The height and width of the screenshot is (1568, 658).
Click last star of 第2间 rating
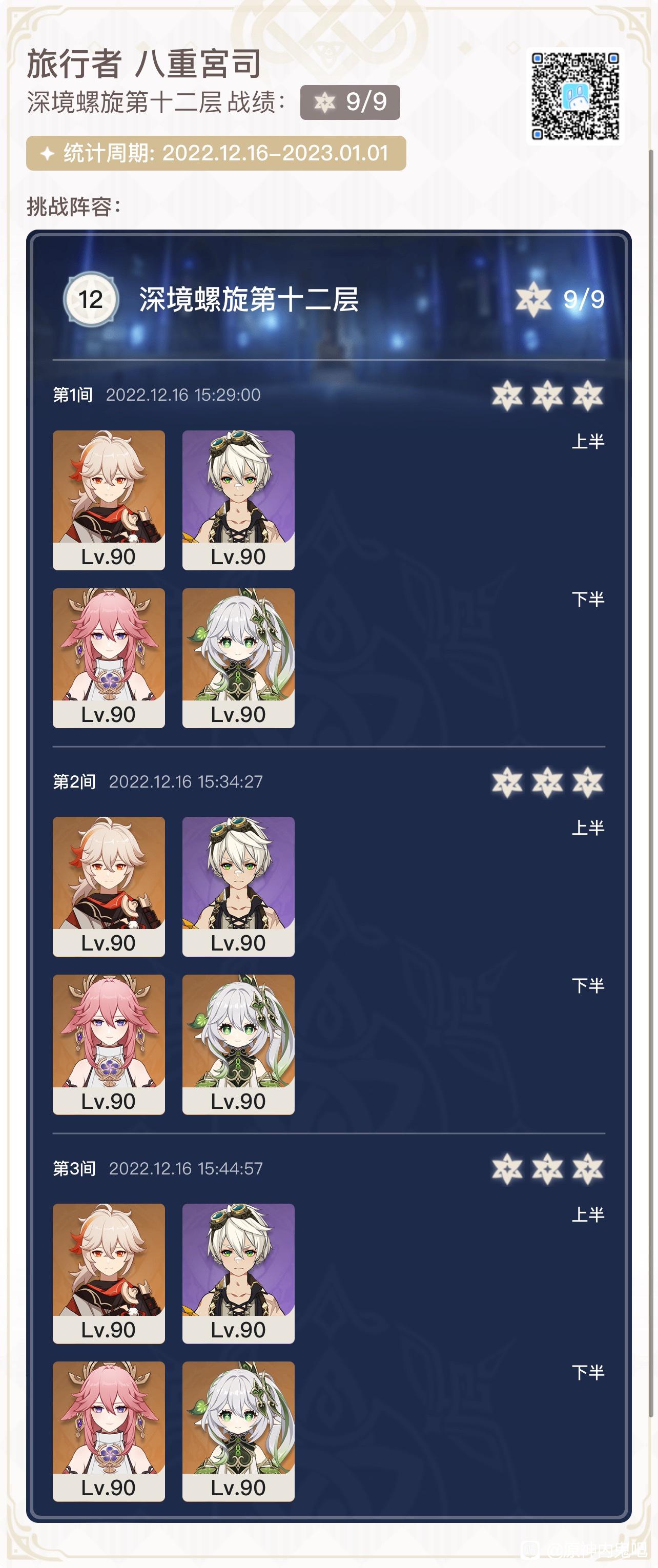pos(587,782)
